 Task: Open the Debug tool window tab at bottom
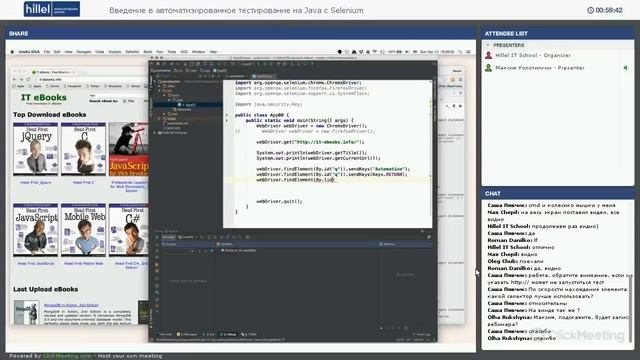tap(229, 334)
